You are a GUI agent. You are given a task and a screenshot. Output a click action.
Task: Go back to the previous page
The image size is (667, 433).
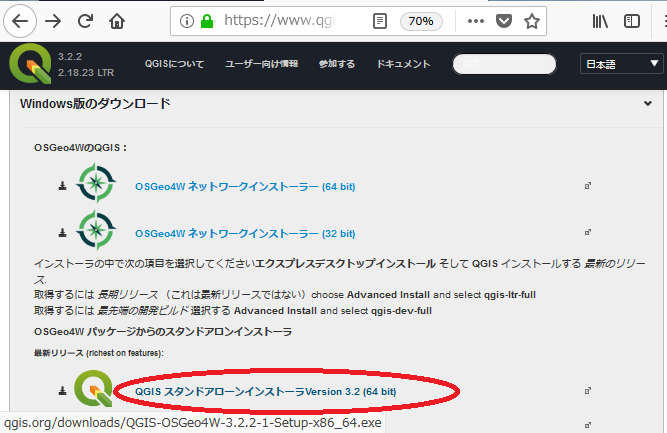[20, 21]
